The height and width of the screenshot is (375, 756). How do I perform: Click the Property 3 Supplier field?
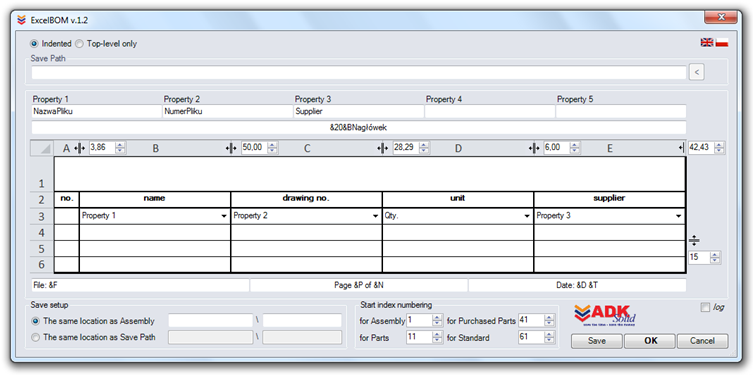[359, 111]
